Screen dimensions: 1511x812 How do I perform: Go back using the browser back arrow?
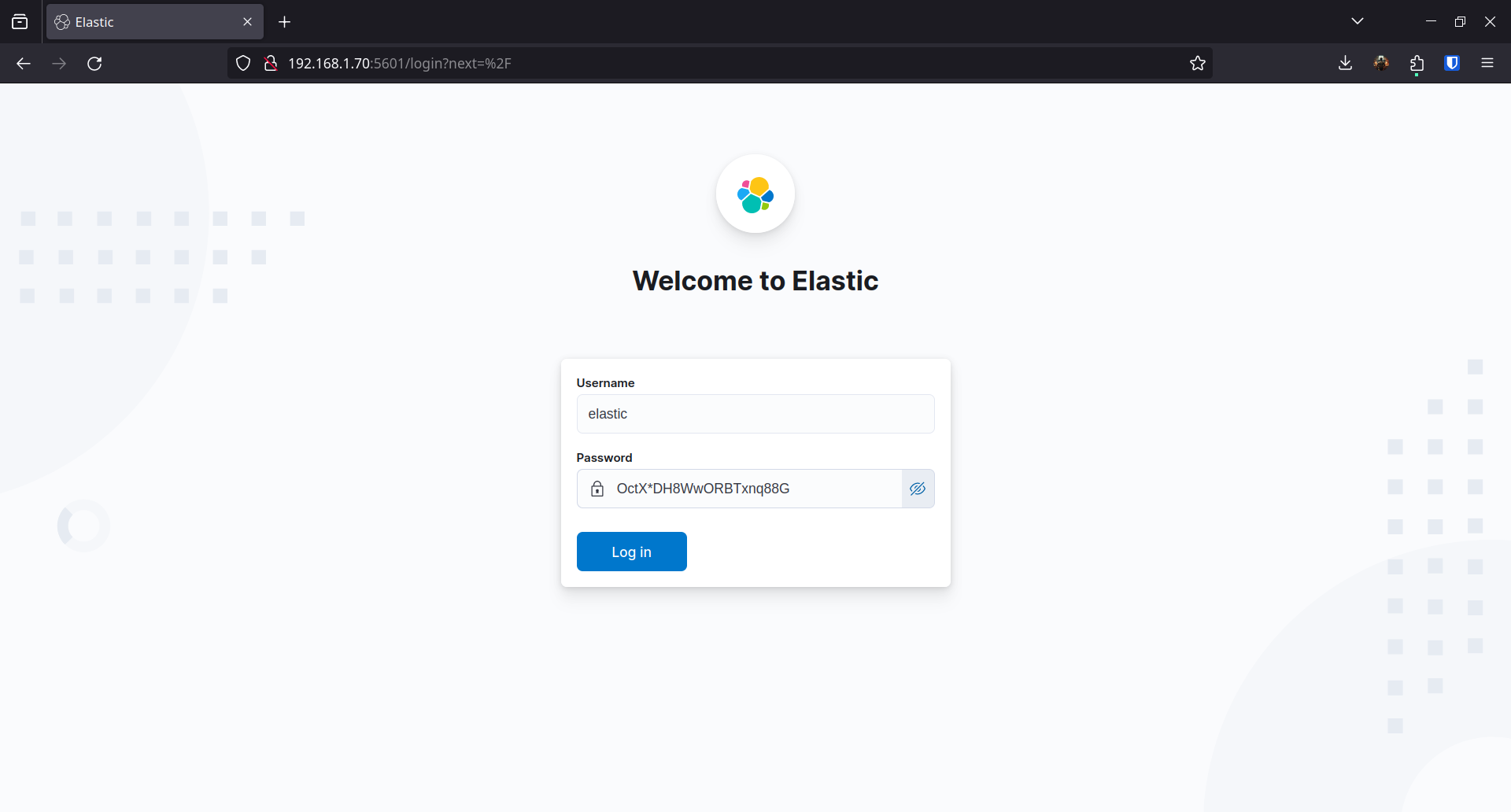point(24,64)
